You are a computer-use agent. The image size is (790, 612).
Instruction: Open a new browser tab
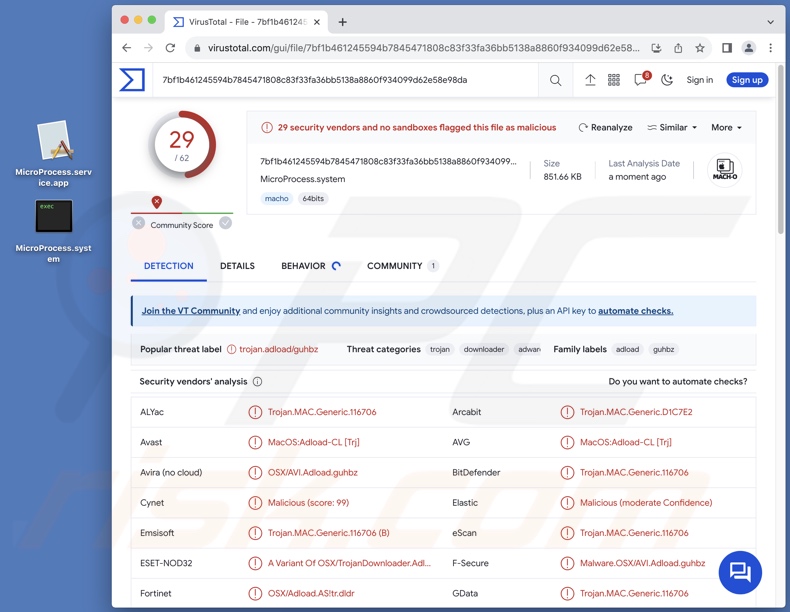(x=343, y=22)
